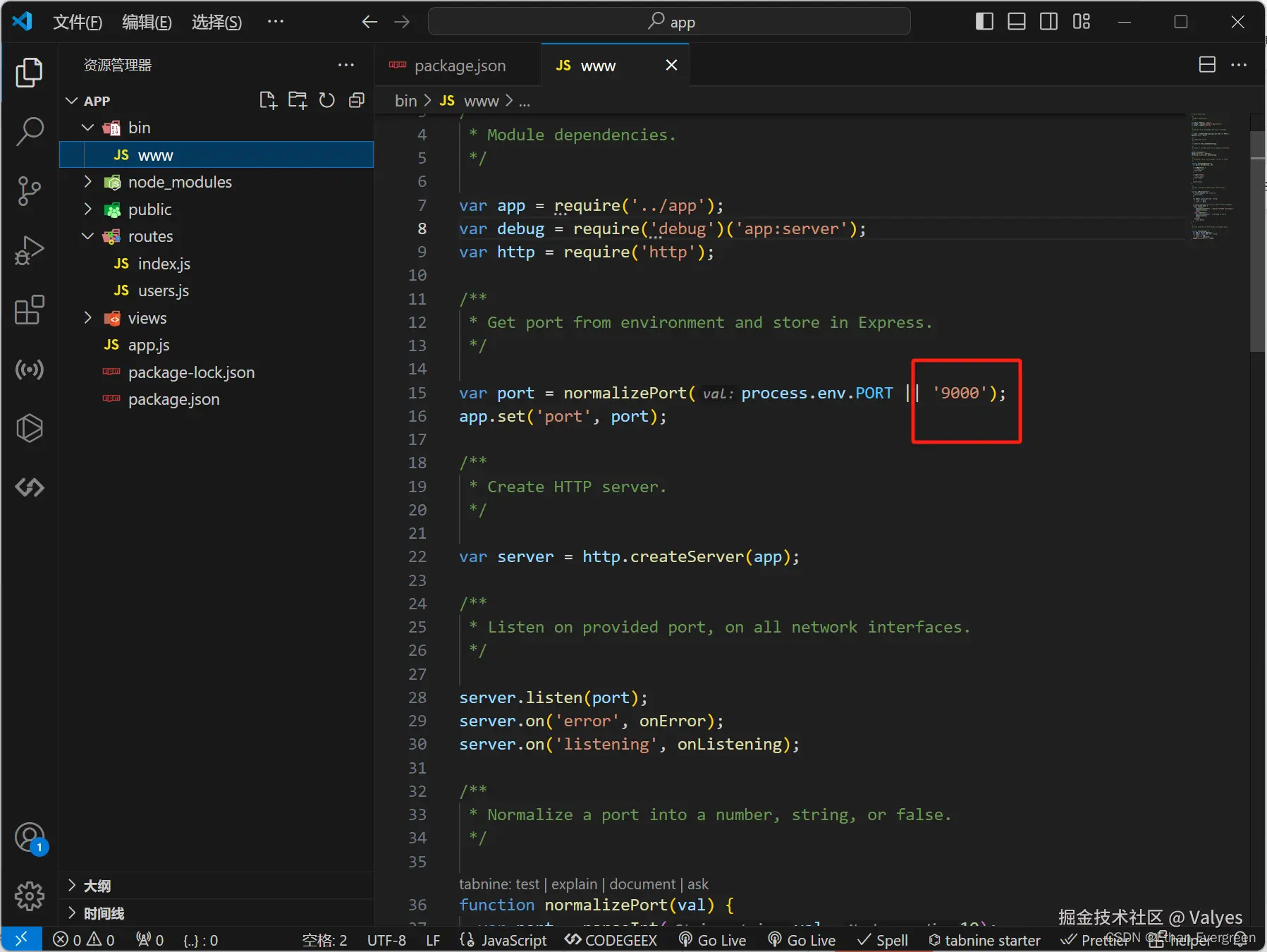Toggle the secondary sidebar visibility
This screenshot has height=952, width=1267.
[x=1048, y=22]
